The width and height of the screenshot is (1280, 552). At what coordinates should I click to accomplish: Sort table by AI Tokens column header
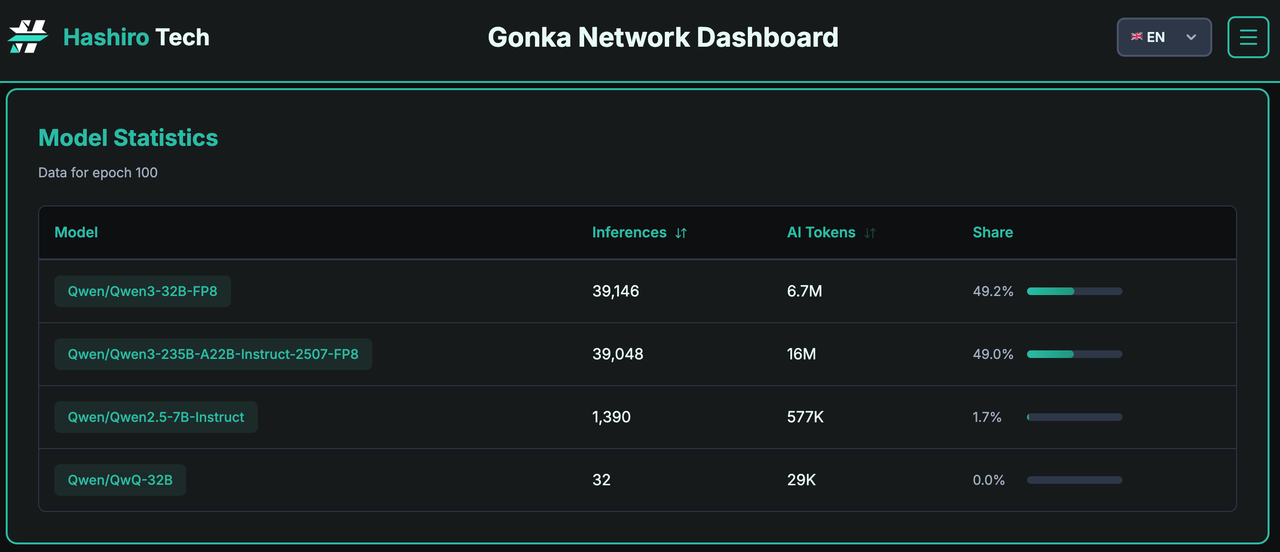[x=821, y=232]
